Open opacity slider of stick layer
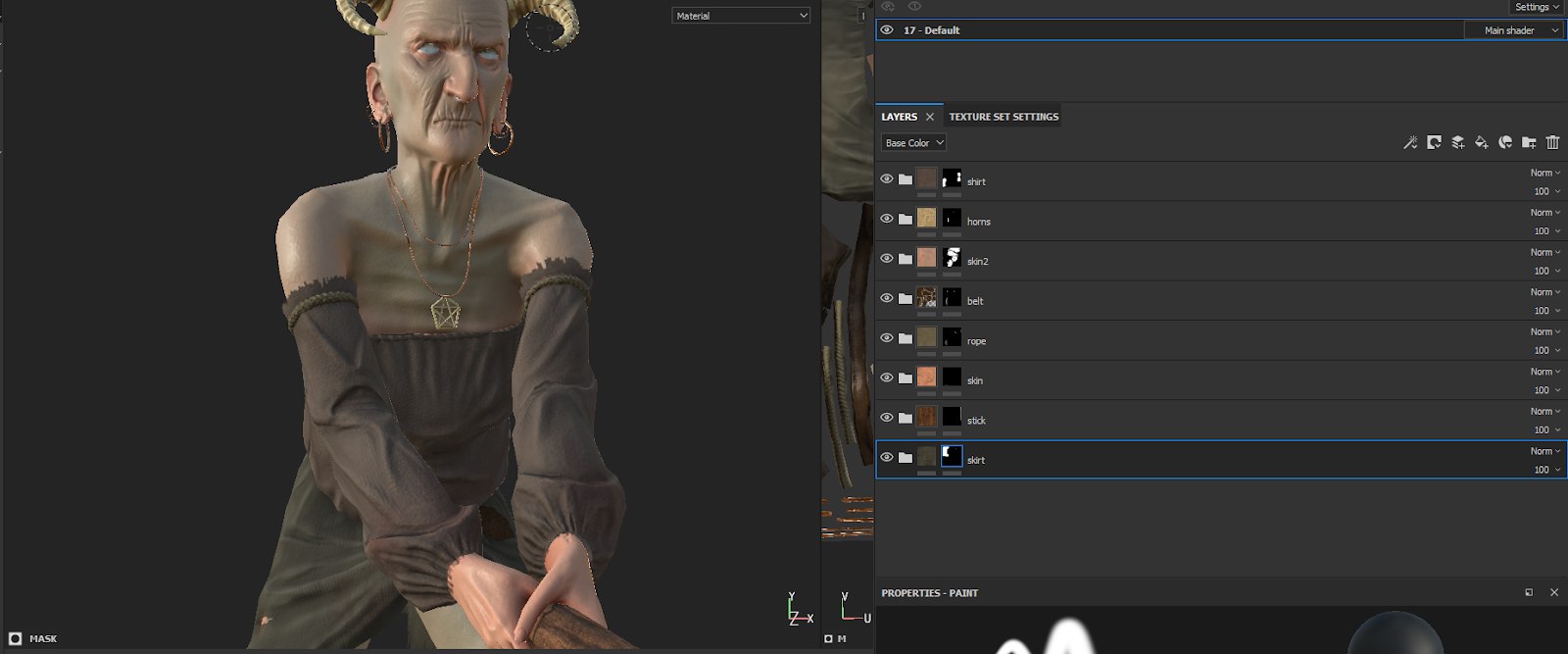 coord(1546,430)
